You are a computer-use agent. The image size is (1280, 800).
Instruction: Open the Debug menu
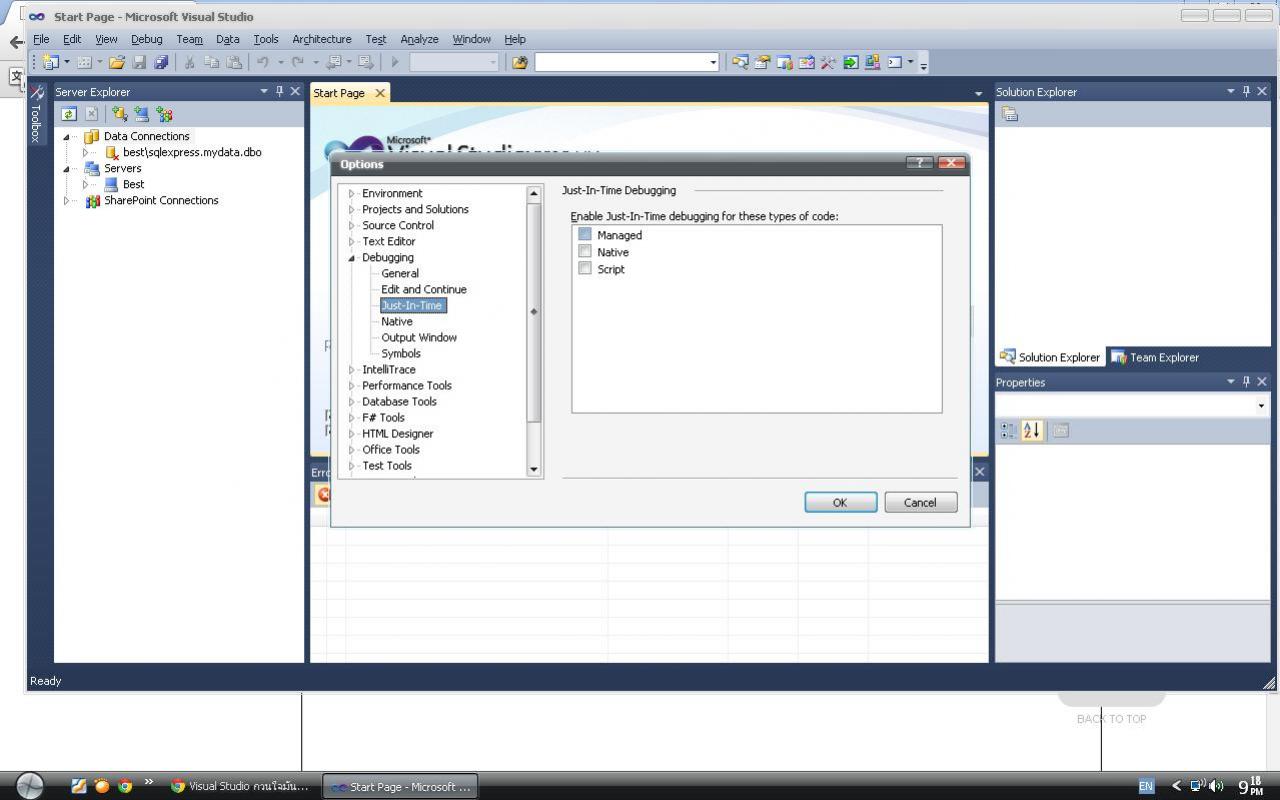coord(146,39)
